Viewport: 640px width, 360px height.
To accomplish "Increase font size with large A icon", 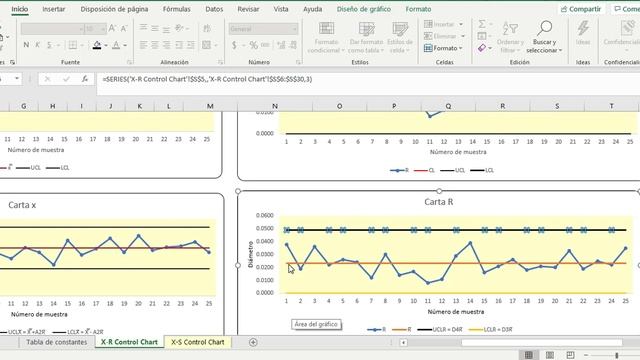I will pos(112,28).
